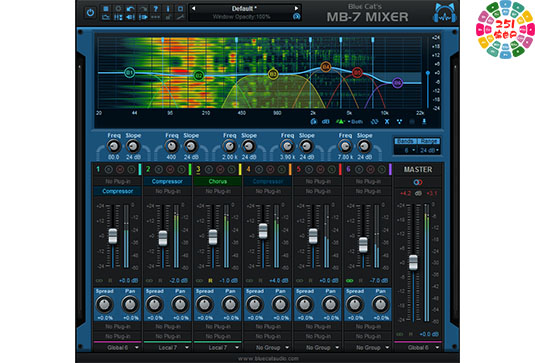
Task: Toggle the mixer faders view icon
Action: click(118, 17)
